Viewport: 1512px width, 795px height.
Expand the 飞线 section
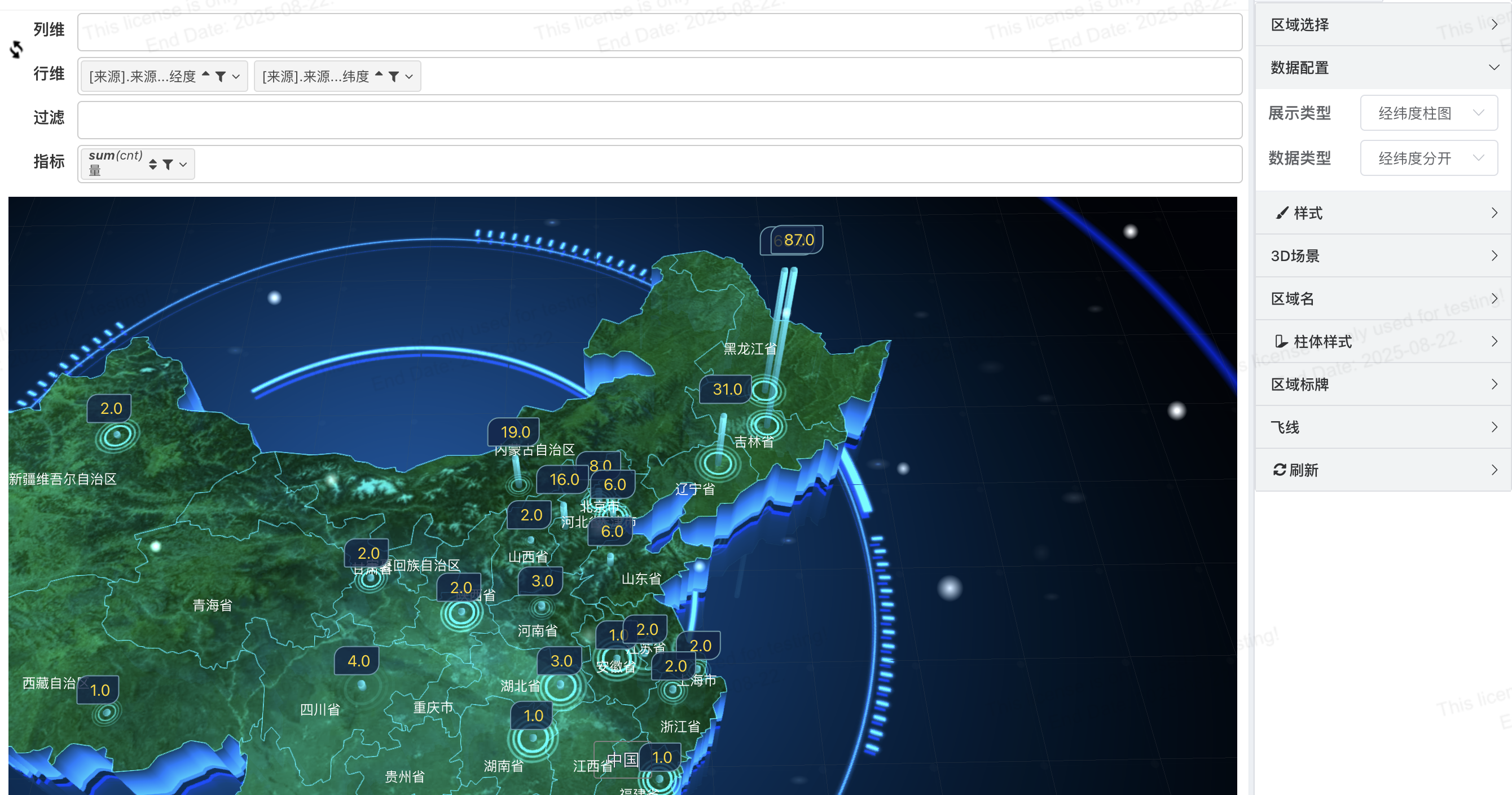tap(1383, 427)
